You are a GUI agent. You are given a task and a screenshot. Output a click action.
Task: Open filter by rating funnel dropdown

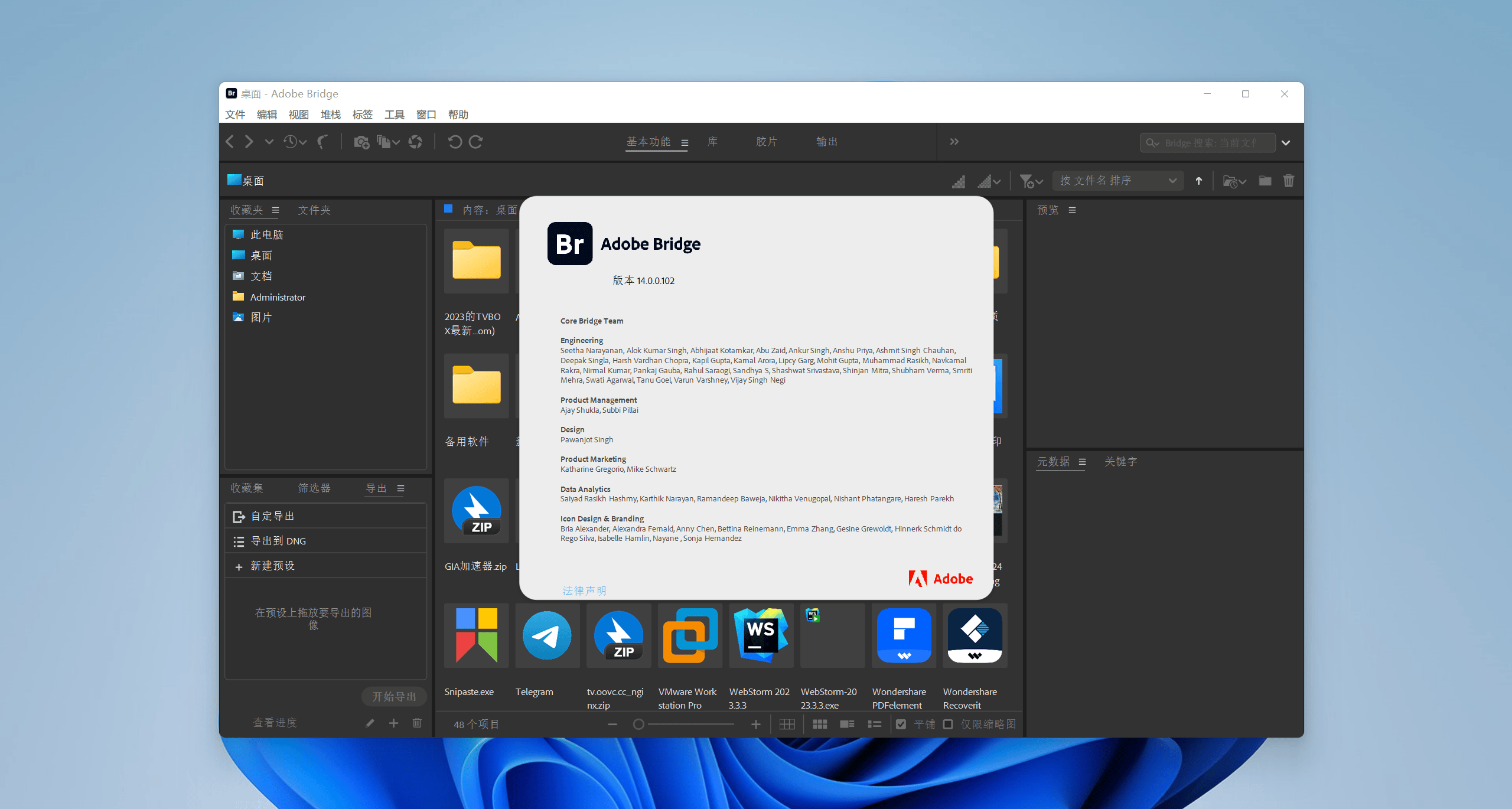(x=1031, y=181)
